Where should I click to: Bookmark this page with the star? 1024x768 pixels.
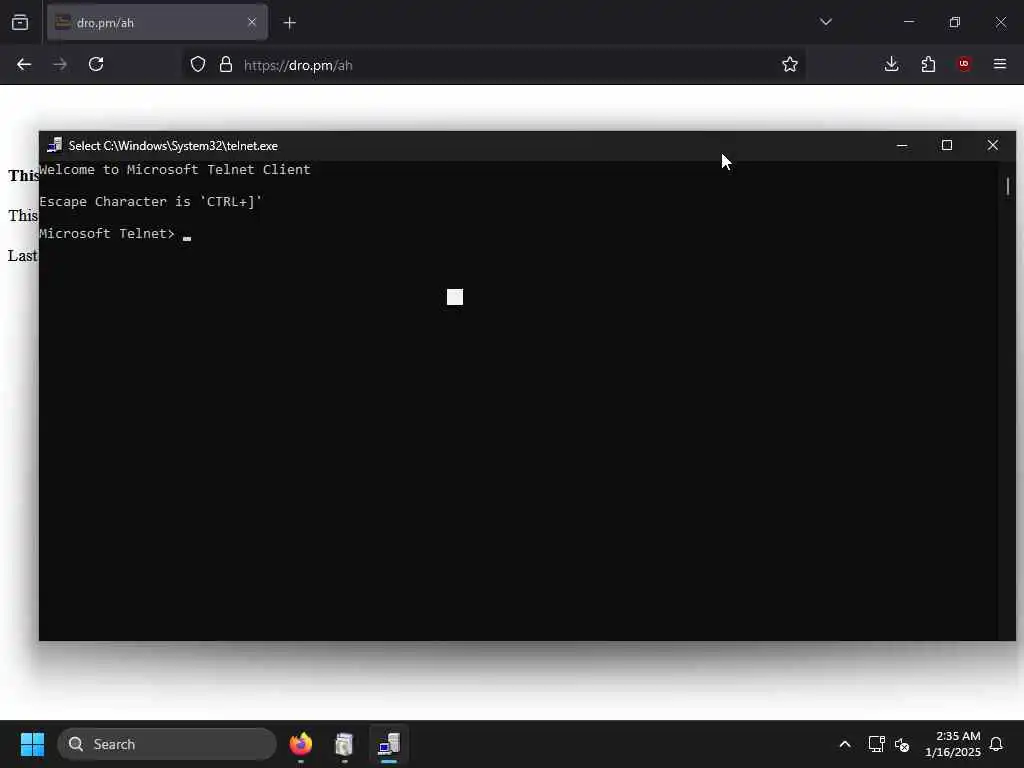tap(790, 65)
